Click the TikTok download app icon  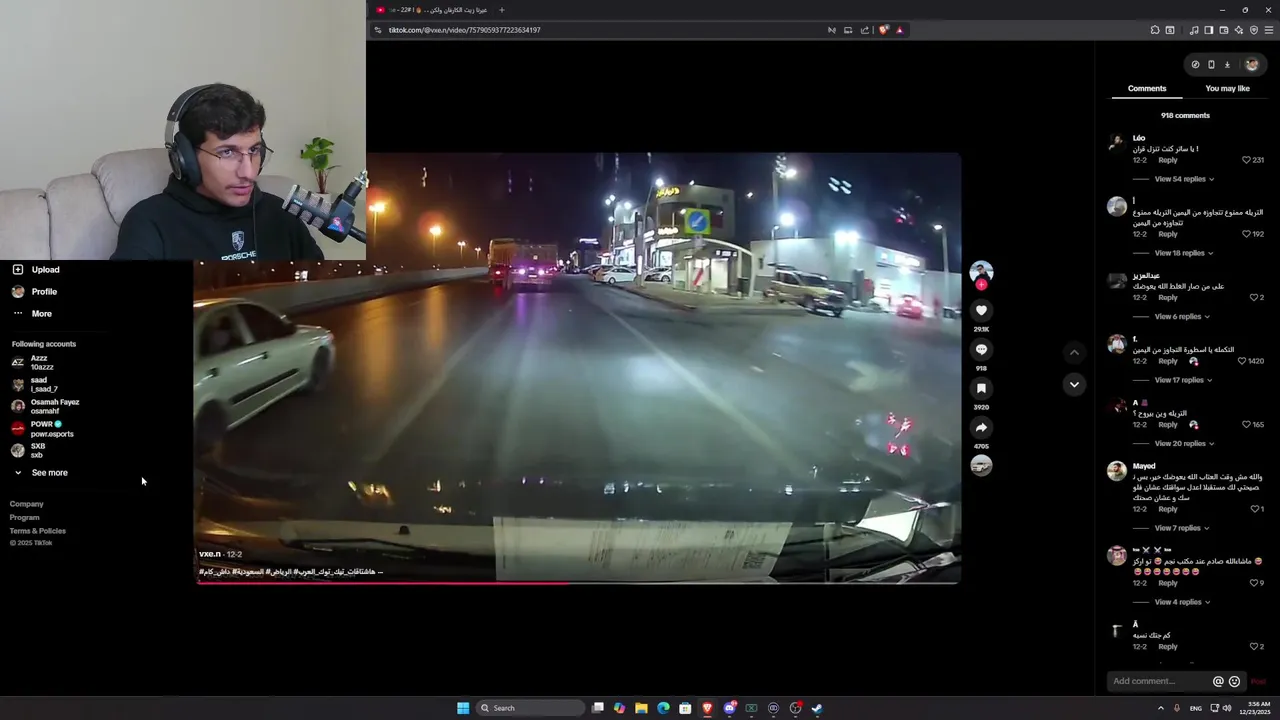pos(1227,65)
